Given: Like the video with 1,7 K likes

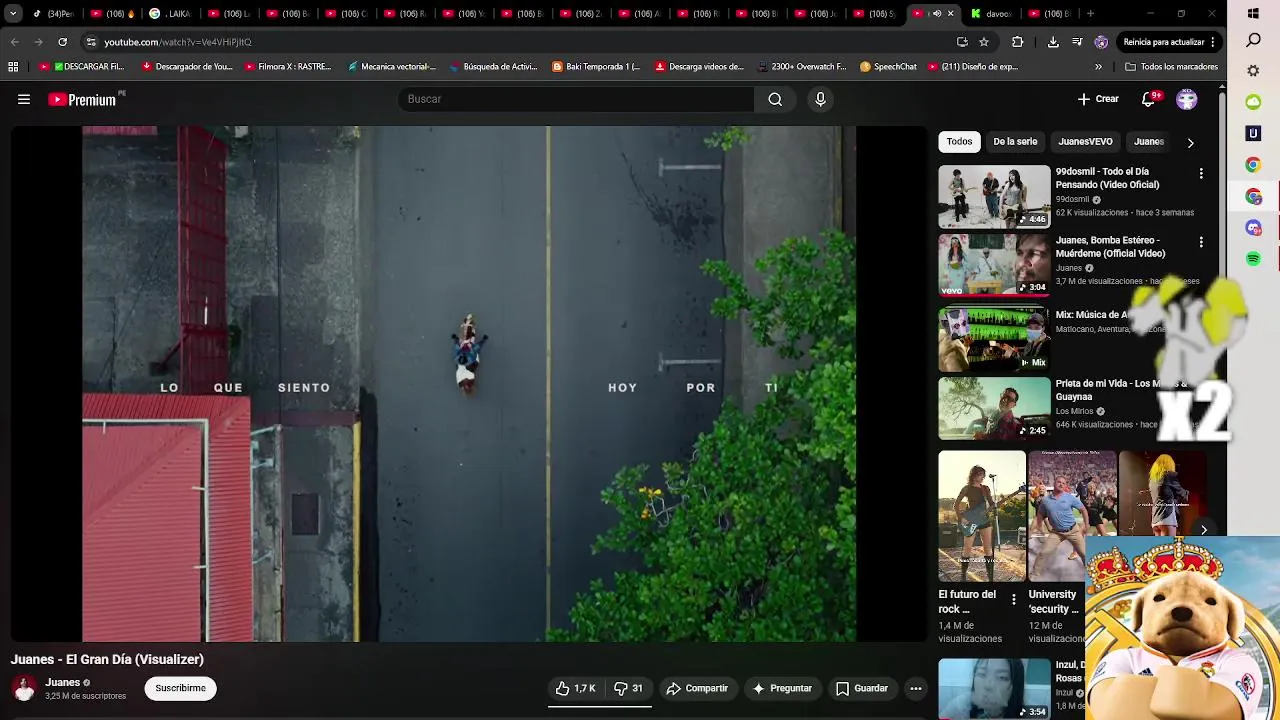Looking at the screenshot, I should click(x=575, y=688).
